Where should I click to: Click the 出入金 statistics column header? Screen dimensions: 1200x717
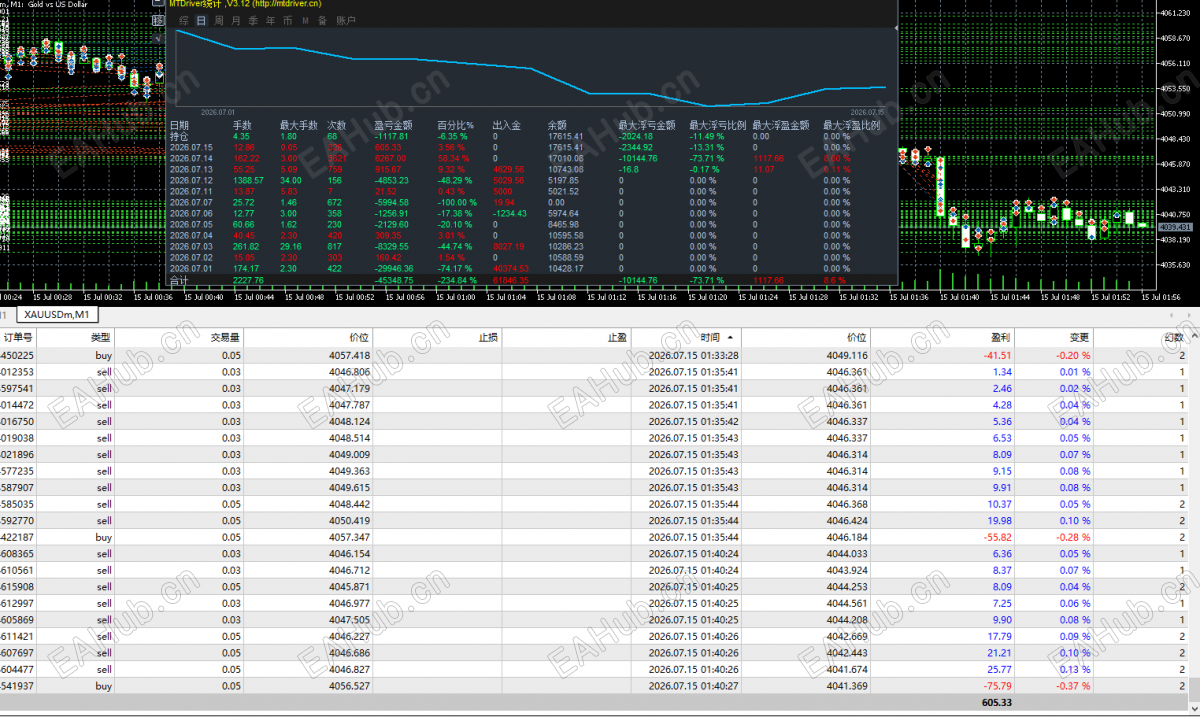(507, 125)
